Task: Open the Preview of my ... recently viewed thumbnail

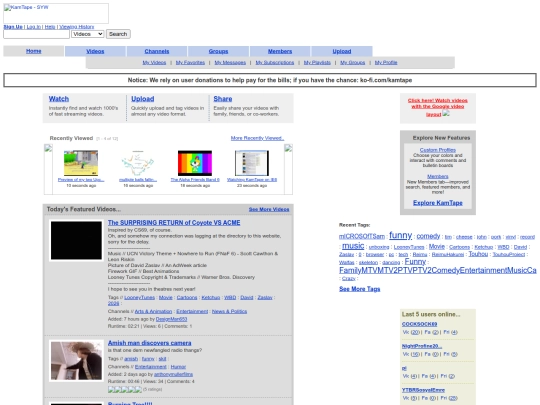Action: tap(81, 163)
